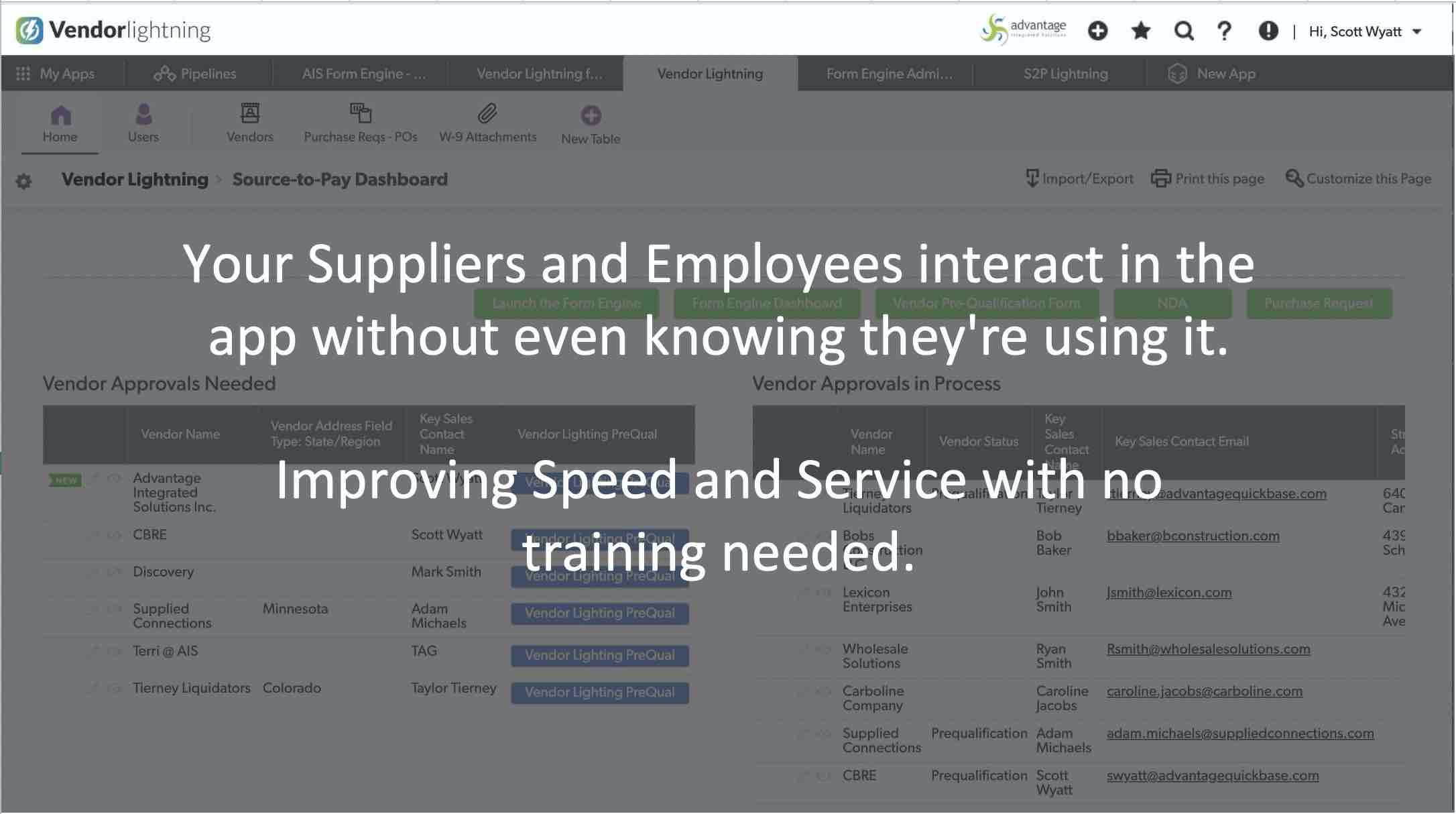Click the Minnesota state cell
1456x814 pixels.
point(295,609)
